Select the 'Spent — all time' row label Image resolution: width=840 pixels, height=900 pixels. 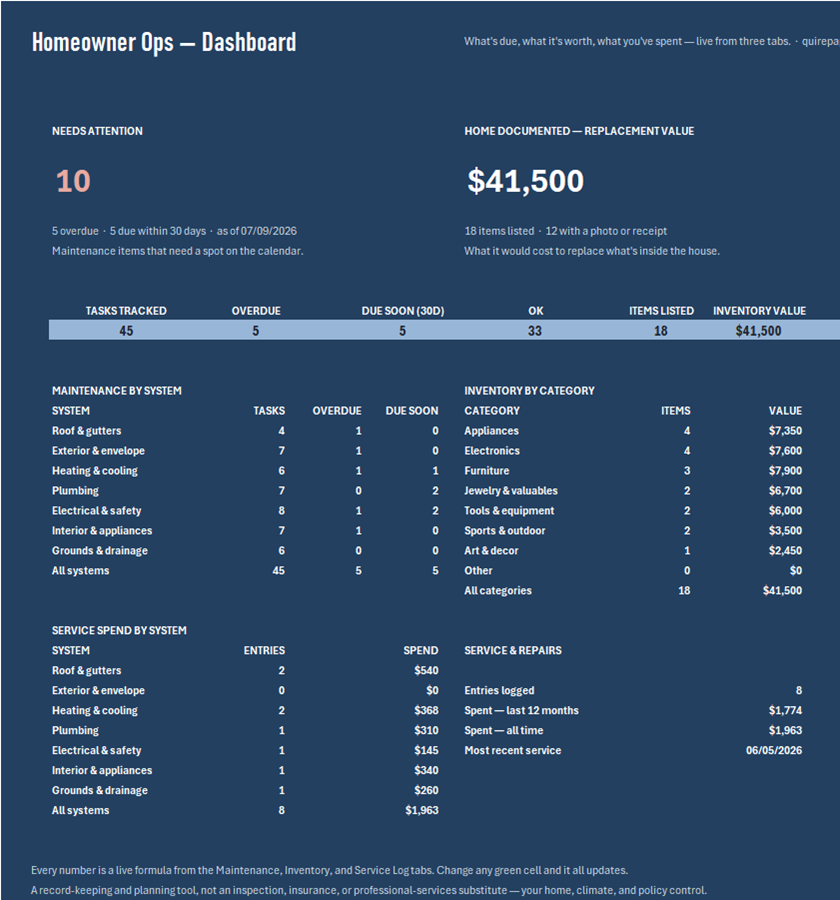pyautogui.click(x=504, y=730)
